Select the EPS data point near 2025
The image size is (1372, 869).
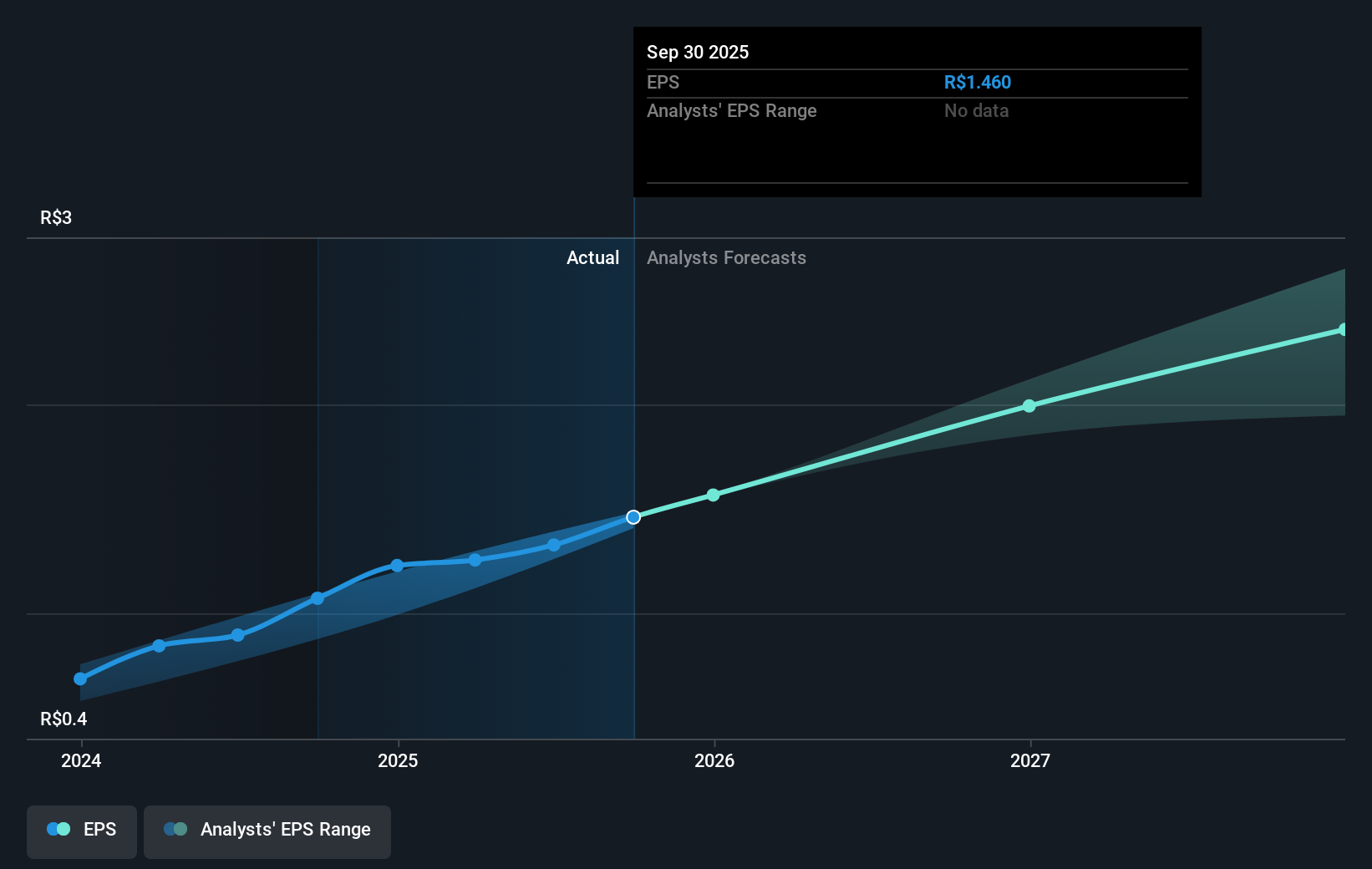395,566
